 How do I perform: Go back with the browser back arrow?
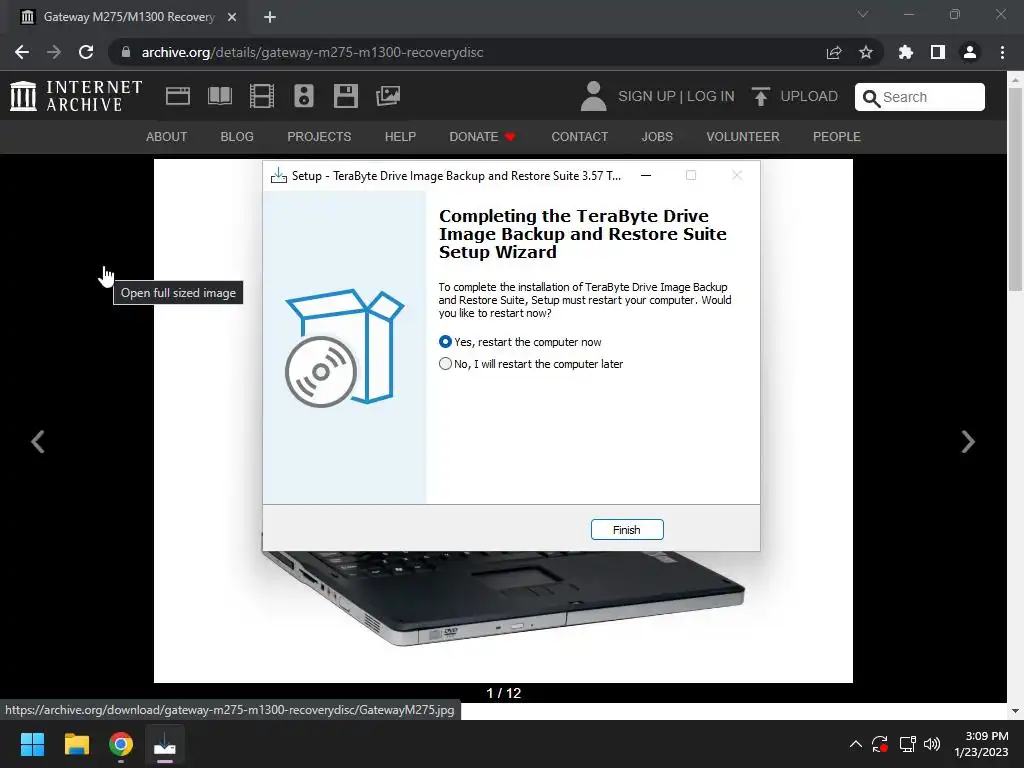[22, 52]
